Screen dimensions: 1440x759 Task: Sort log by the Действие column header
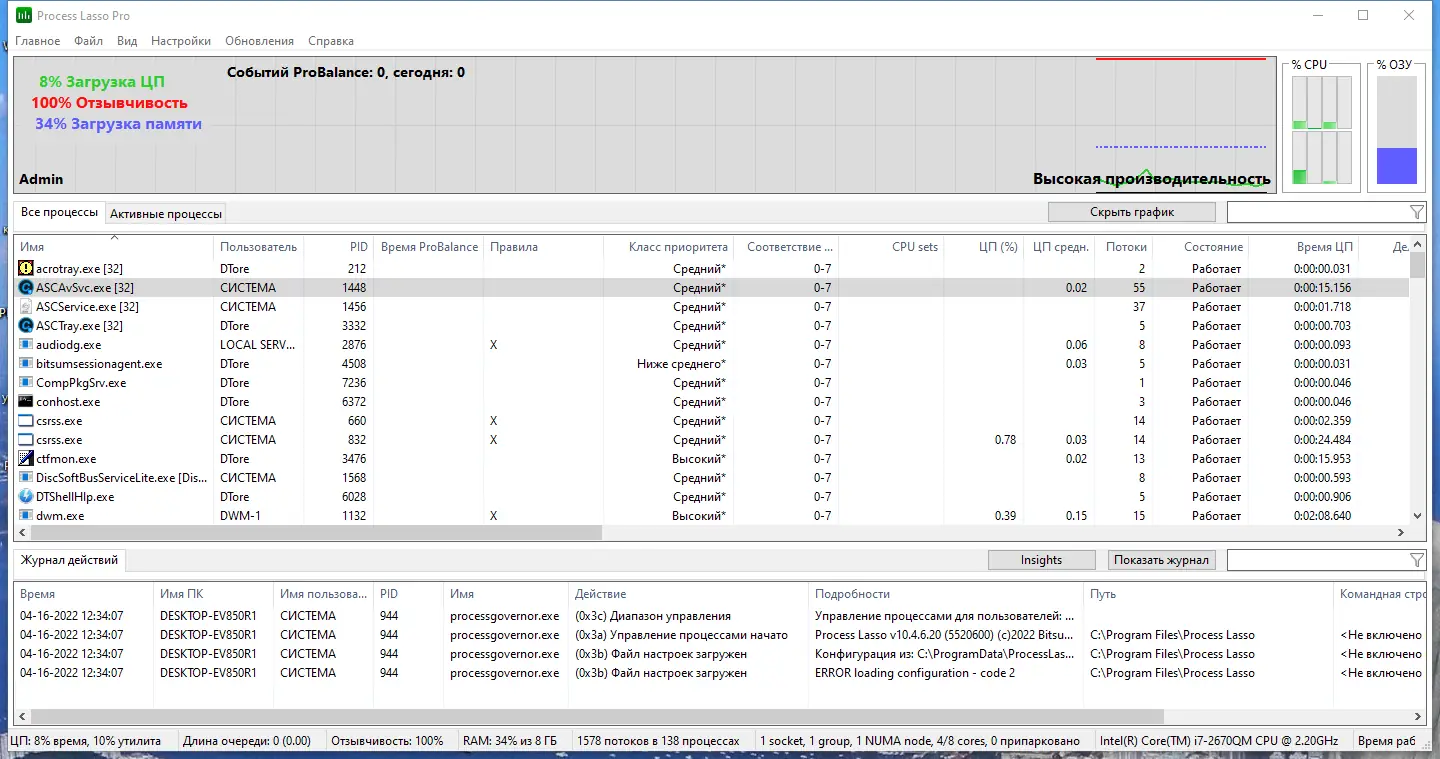(x=688, y=594)
